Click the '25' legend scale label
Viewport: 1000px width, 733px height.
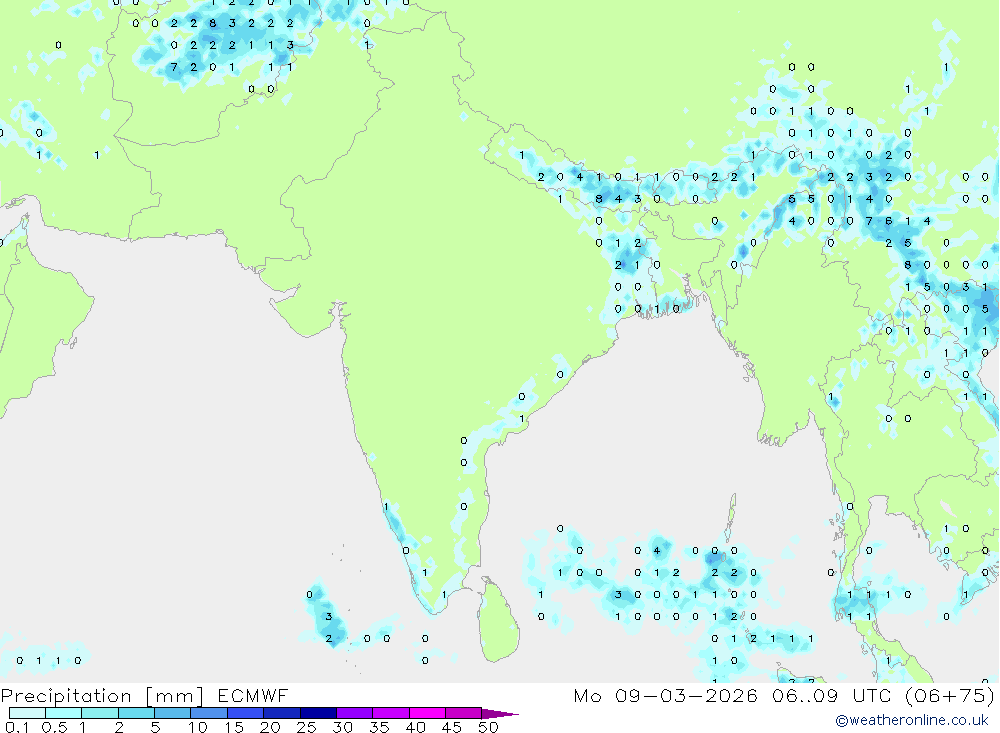[x=306, y=727]
